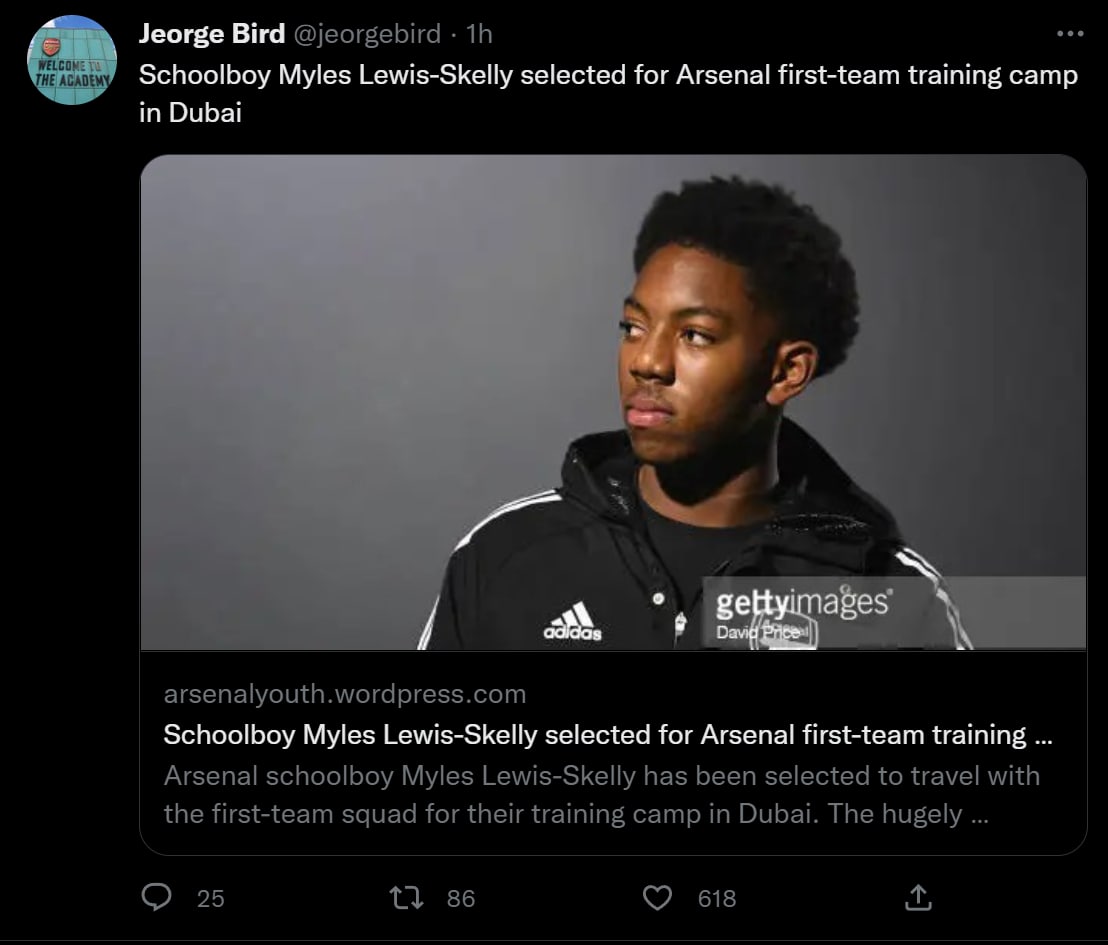Open the Myles Lewis-Skelly article photo
The height and width of the screenshot is (945, 1108).
tap(612, 400)
